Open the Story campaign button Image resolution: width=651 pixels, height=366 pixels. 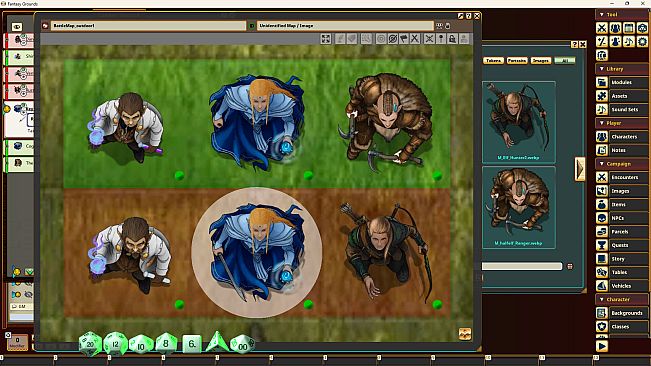pyautogui.click(x=628, y=259)
